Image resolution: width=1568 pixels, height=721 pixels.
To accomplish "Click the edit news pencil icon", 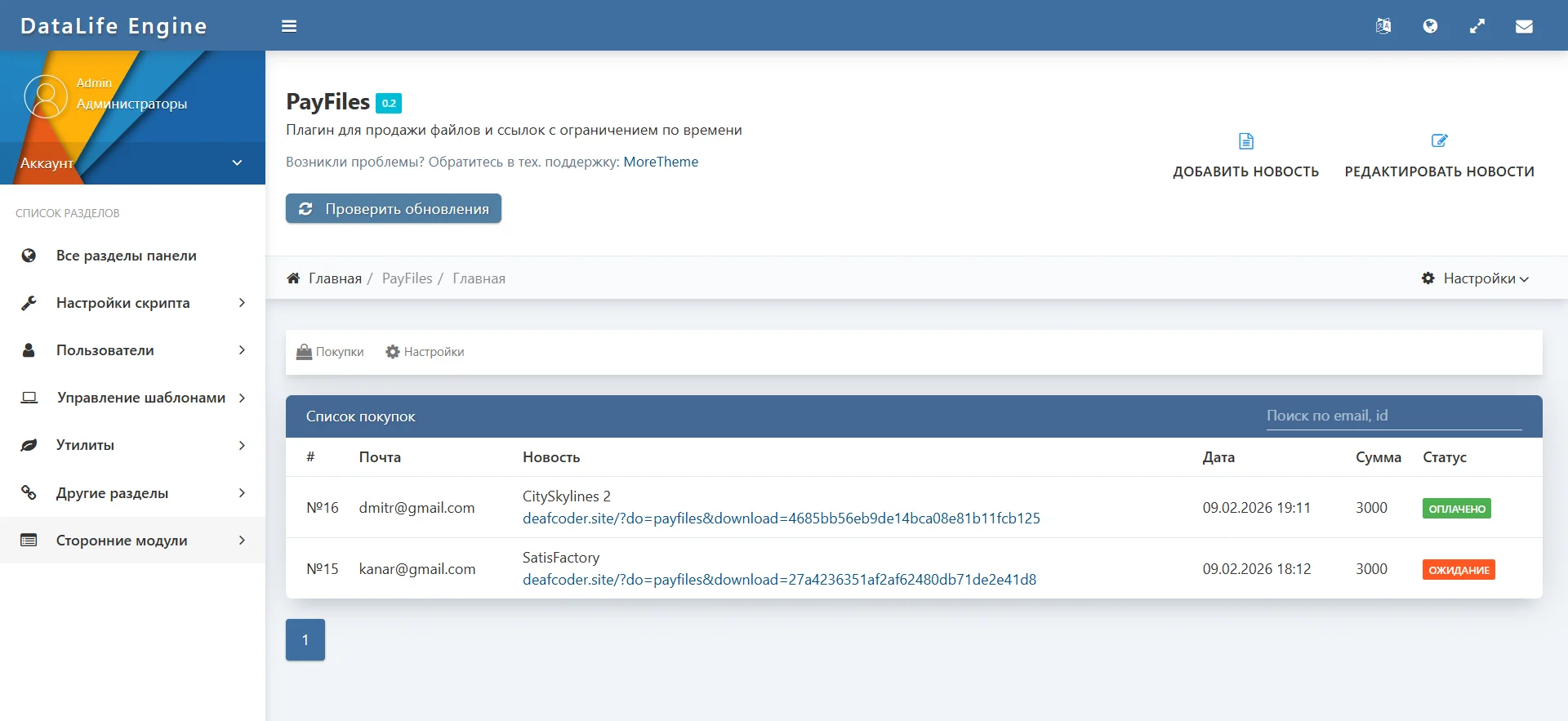I will tap(1439, 141).
